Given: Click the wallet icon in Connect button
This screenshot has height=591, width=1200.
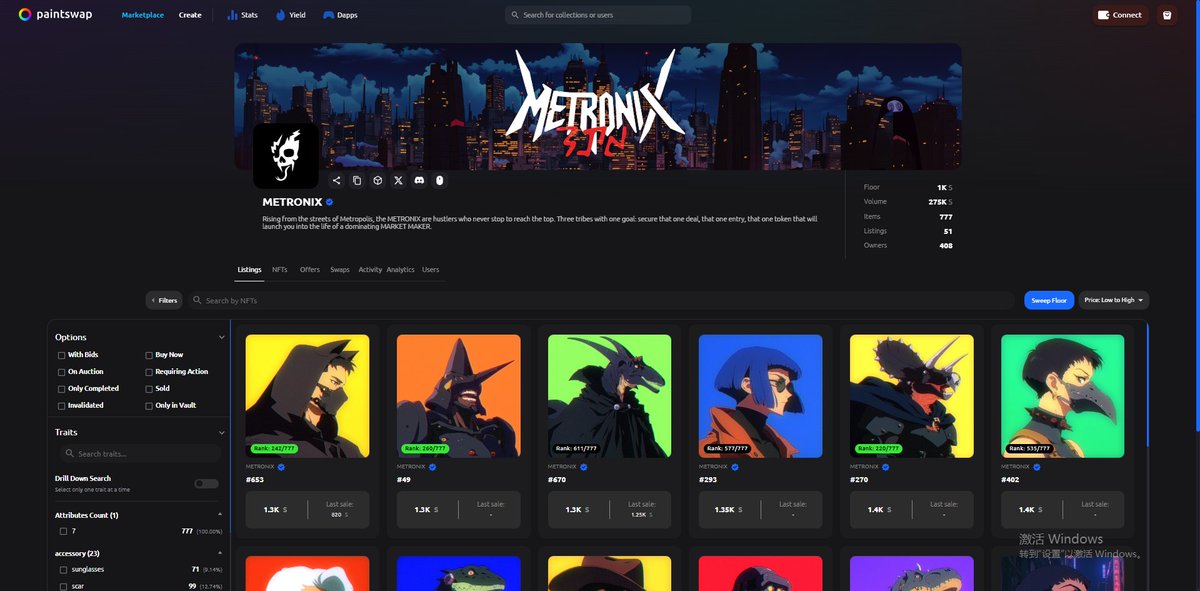Looking at the screenshot, I should (1103, 15).
